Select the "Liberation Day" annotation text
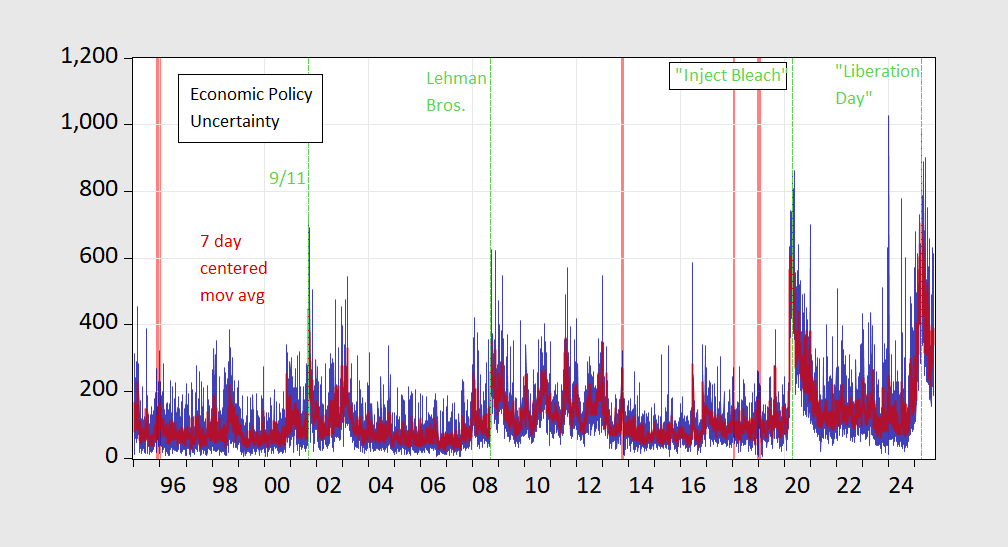This screenshot has height=547, width=1008. (x=877, y=85)
